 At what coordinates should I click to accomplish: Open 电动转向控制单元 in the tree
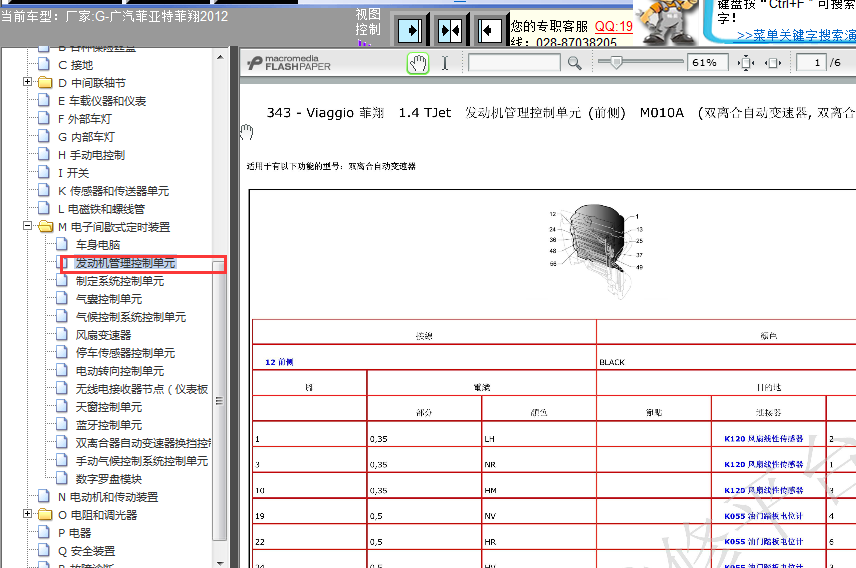click(x=120, y=371)
